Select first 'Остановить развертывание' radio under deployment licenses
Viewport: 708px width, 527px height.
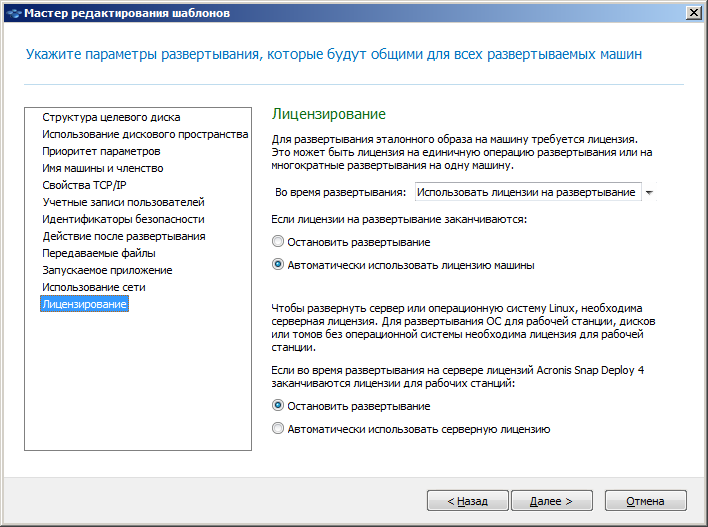pyautogui.click(x=278, y=242)
